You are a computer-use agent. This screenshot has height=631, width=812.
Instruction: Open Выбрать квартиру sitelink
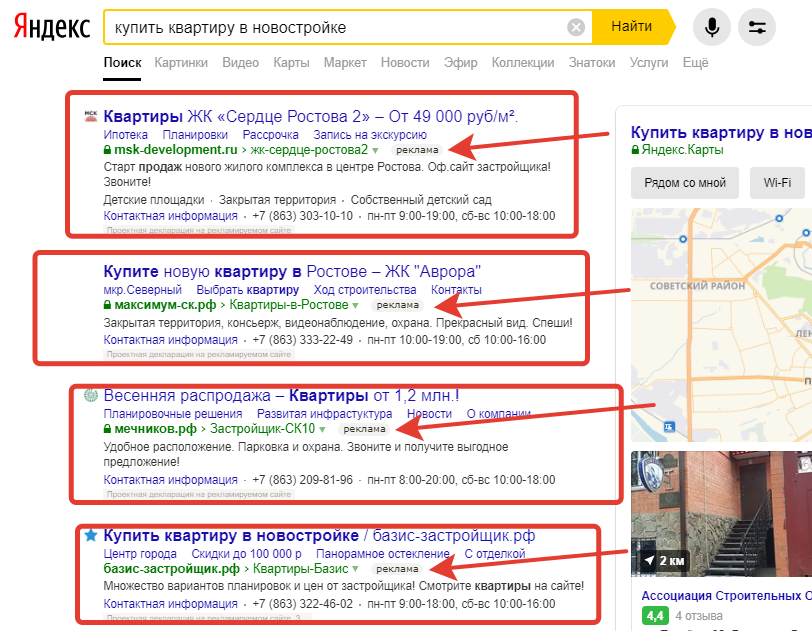(248, 290)
